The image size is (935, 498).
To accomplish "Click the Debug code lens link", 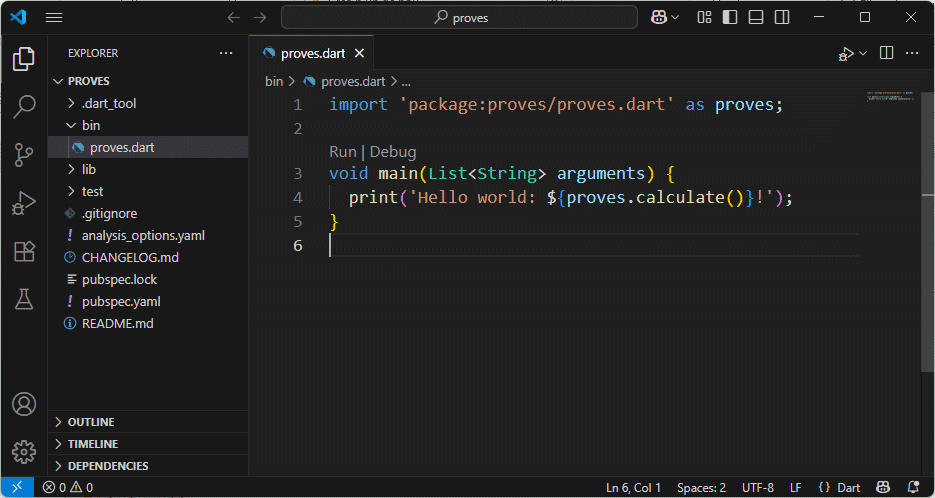I will point(393,152).
